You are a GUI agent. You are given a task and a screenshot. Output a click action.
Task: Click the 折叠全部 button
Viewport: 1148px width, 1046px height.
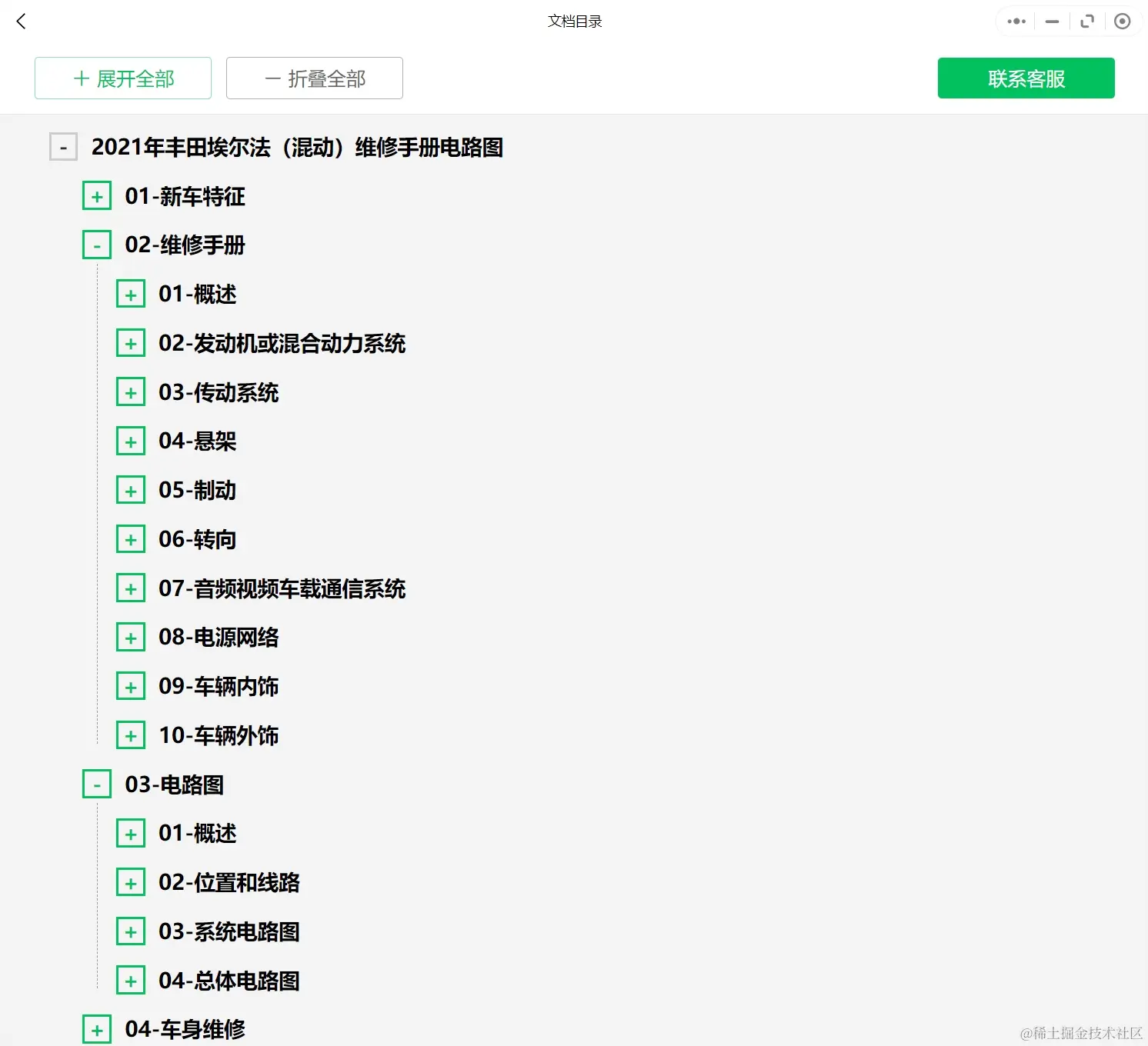point(314,78)
